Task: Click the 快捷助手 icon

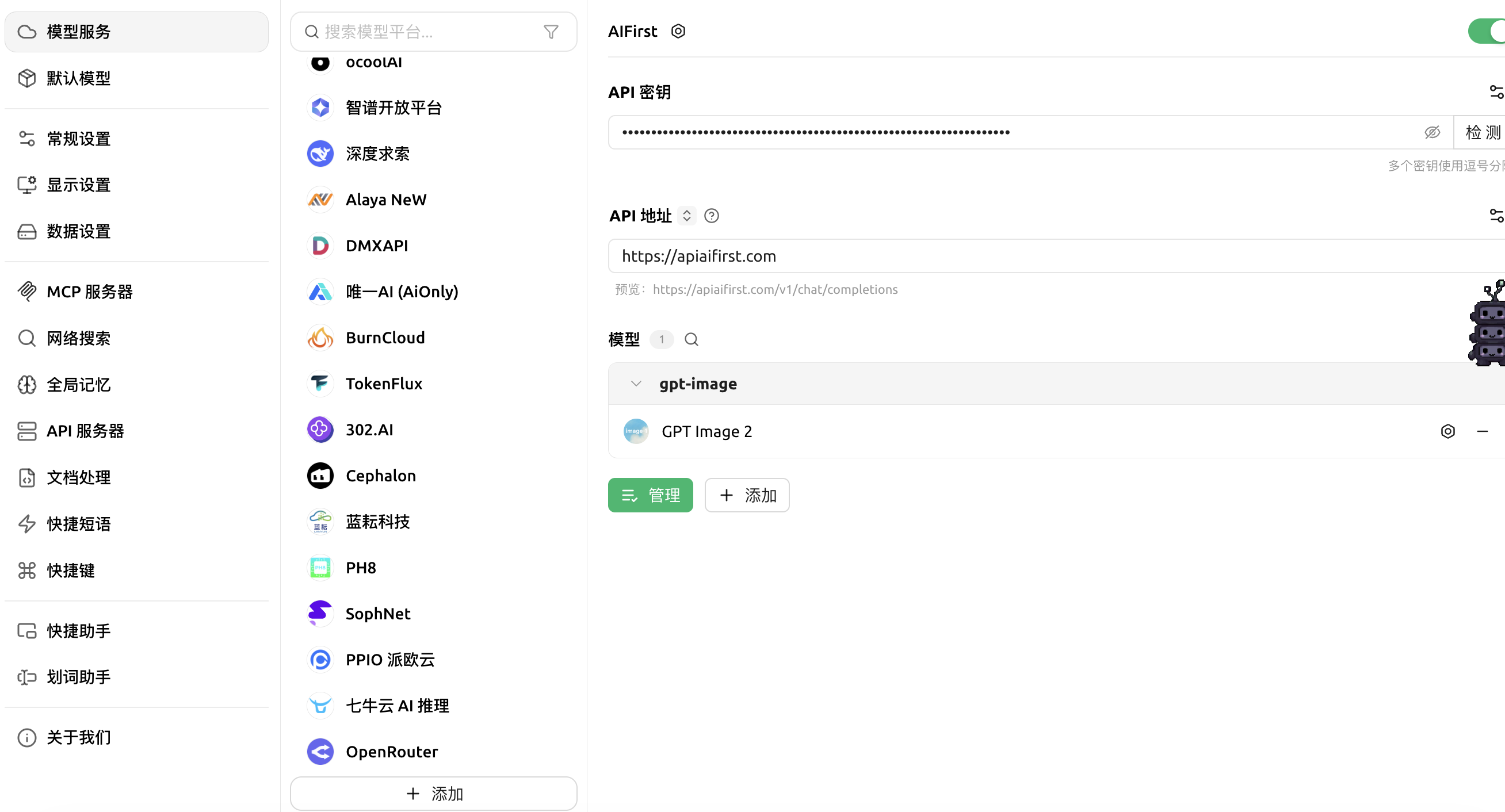Action: 27,631
